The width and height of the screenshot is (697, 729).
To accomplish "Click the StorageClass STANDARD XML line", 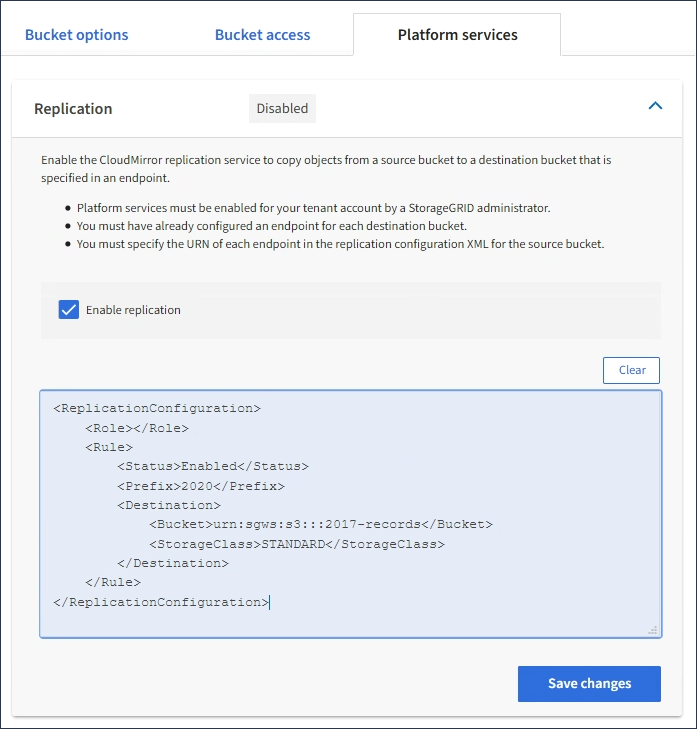I will click(x=296, y=544).
